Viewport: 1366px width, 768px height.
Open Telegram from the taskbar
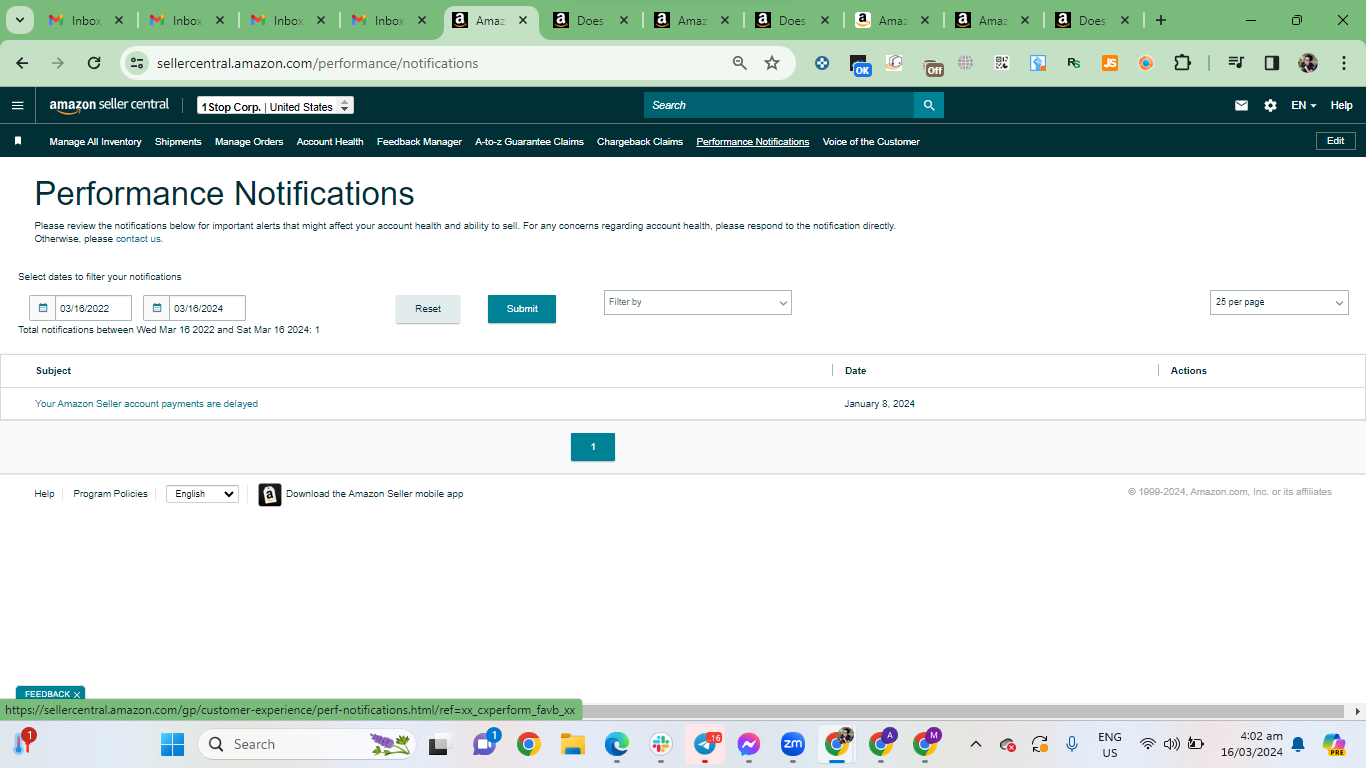(x=705, y=744)
